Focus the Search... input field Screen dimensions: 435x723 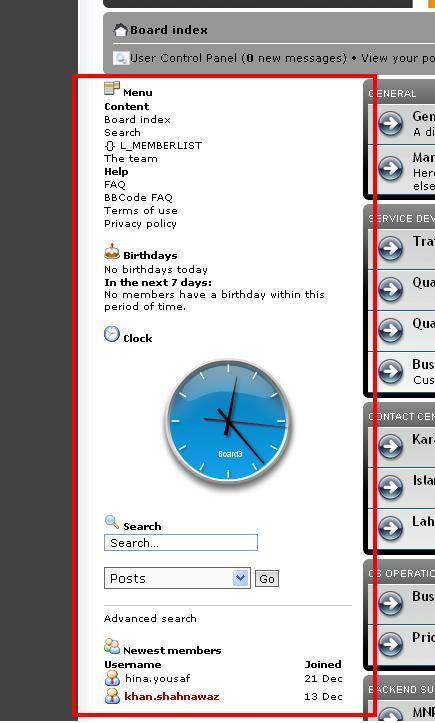coord(181,543)
